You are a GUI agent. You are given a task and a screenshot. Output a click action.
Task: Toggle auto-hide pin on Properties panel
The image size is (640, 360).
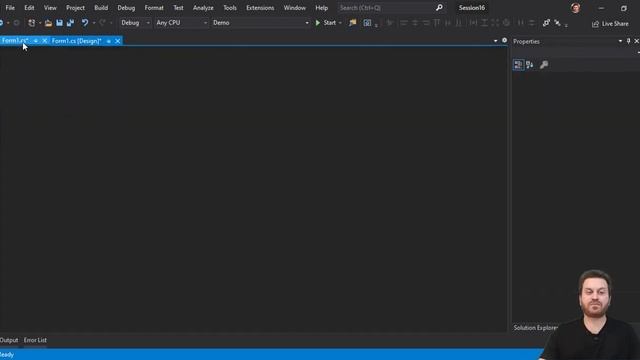pyautogui.click(x=629, y=41)
